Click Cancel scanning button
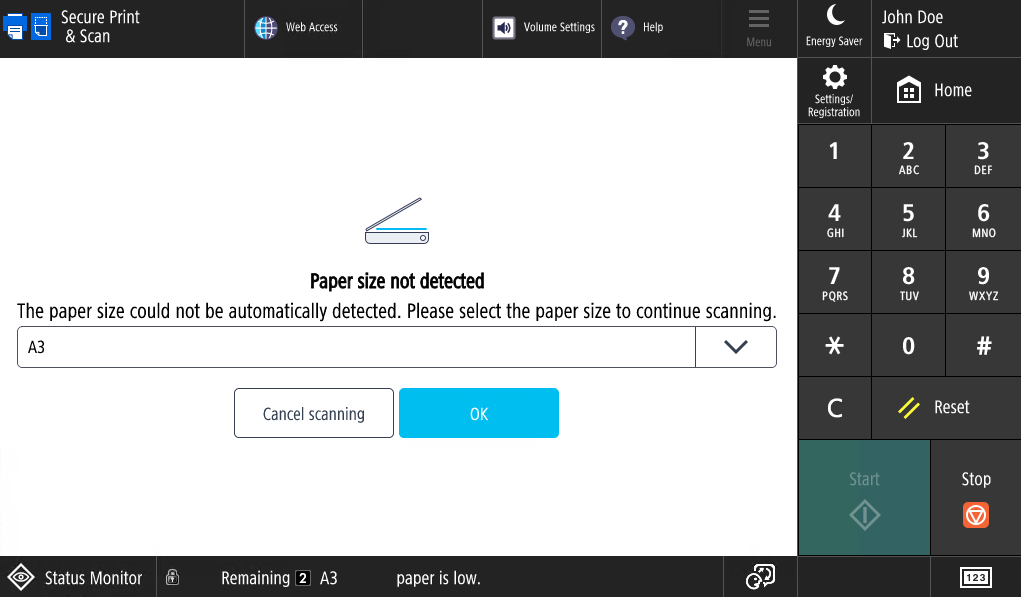 click(x=314, y=413)
